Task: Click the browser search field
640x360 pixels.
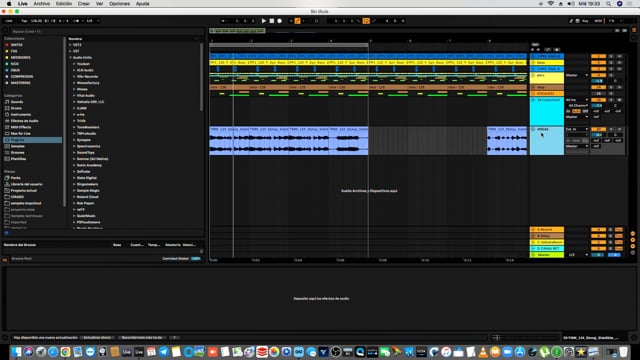Action: (x=104, y=31)
